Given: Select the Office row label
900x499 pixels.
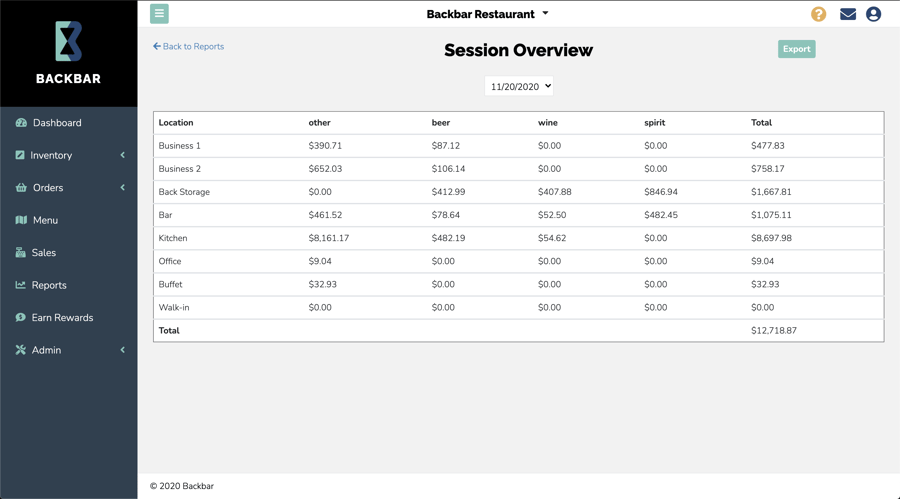Looking at the screenshot, I should 170,261.
